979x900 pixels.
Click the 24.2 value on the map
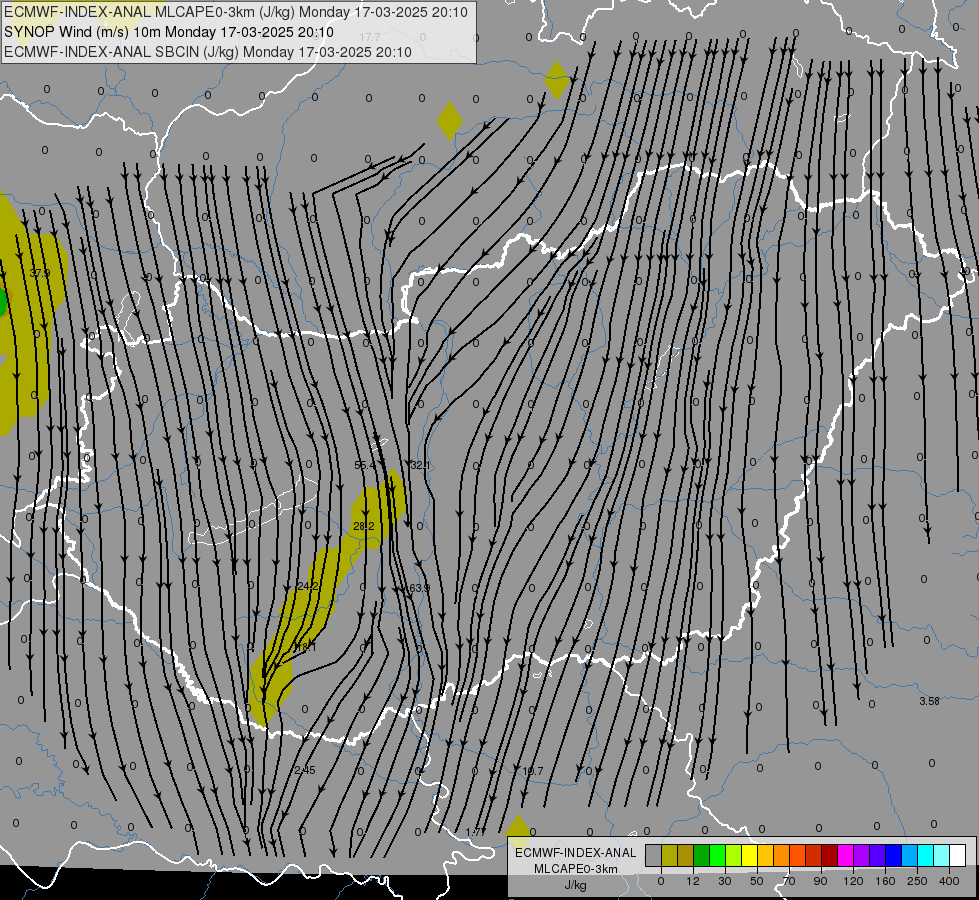[308, 586]
